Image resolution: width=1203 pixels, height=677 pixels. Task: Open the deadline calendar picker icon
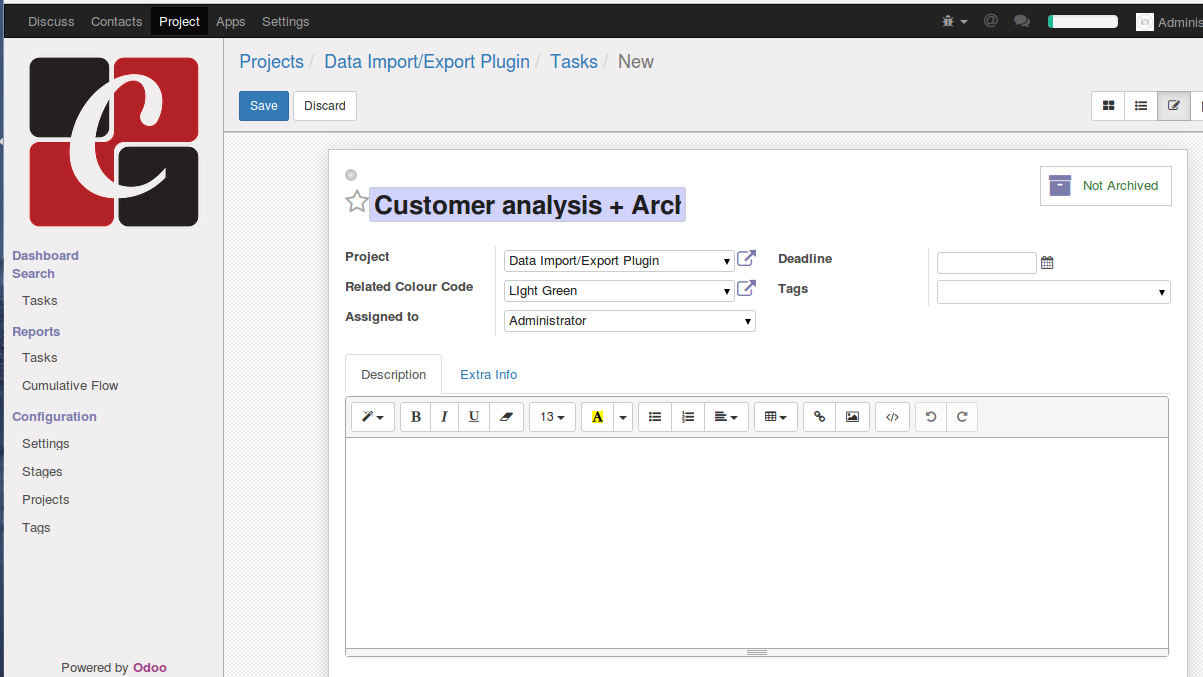click(1047, 263)
